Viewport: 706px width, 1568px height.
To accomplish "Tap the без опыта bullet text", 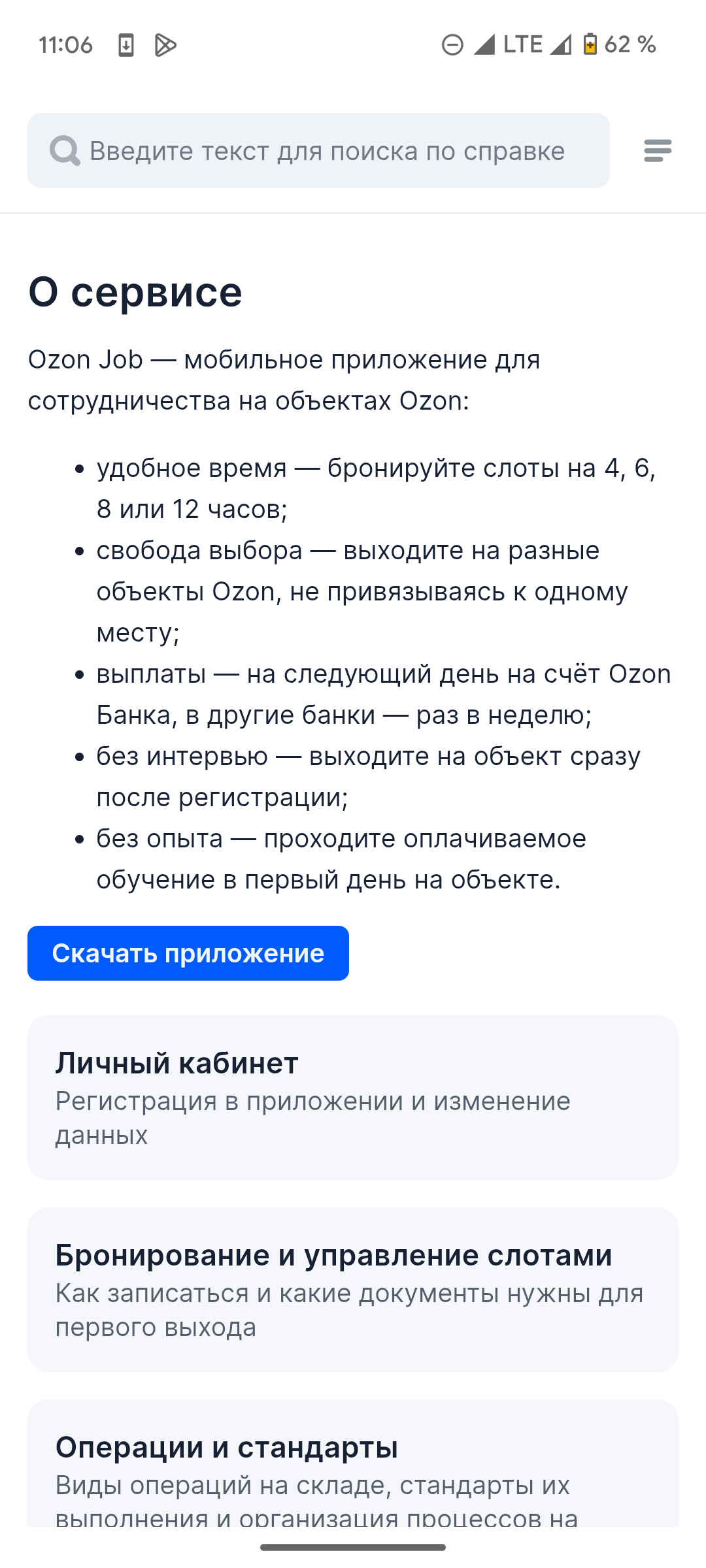I will click(341, 859).
